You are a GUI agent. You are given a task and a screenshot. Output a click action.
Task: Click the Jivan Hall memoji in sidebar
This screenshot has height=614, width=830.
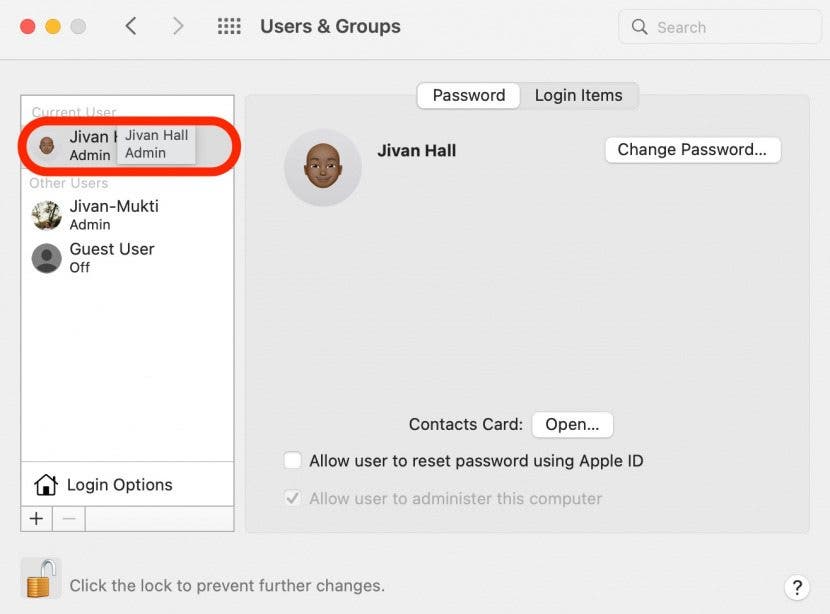click(47, 146)
